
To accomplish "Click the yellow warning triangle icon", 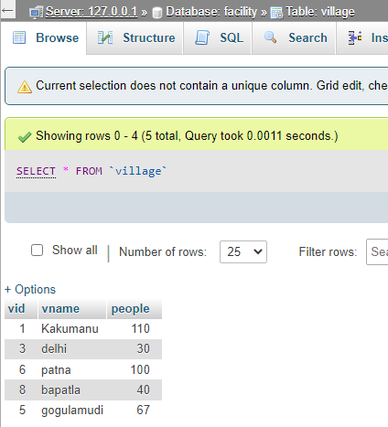I will (x=25, y=87).
